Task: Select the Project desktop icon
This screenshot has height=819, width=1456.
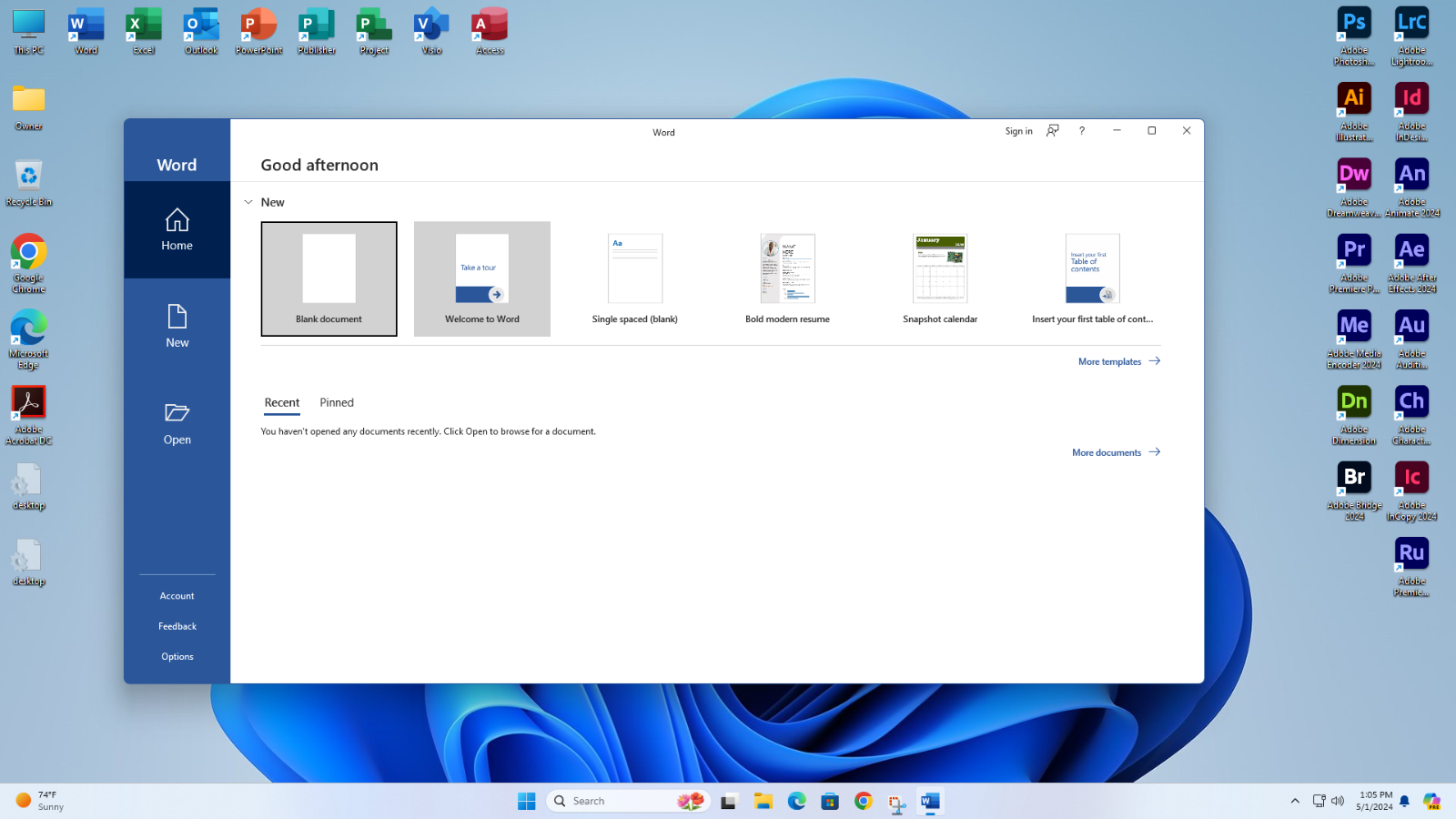Action: [x=374, y=32]
